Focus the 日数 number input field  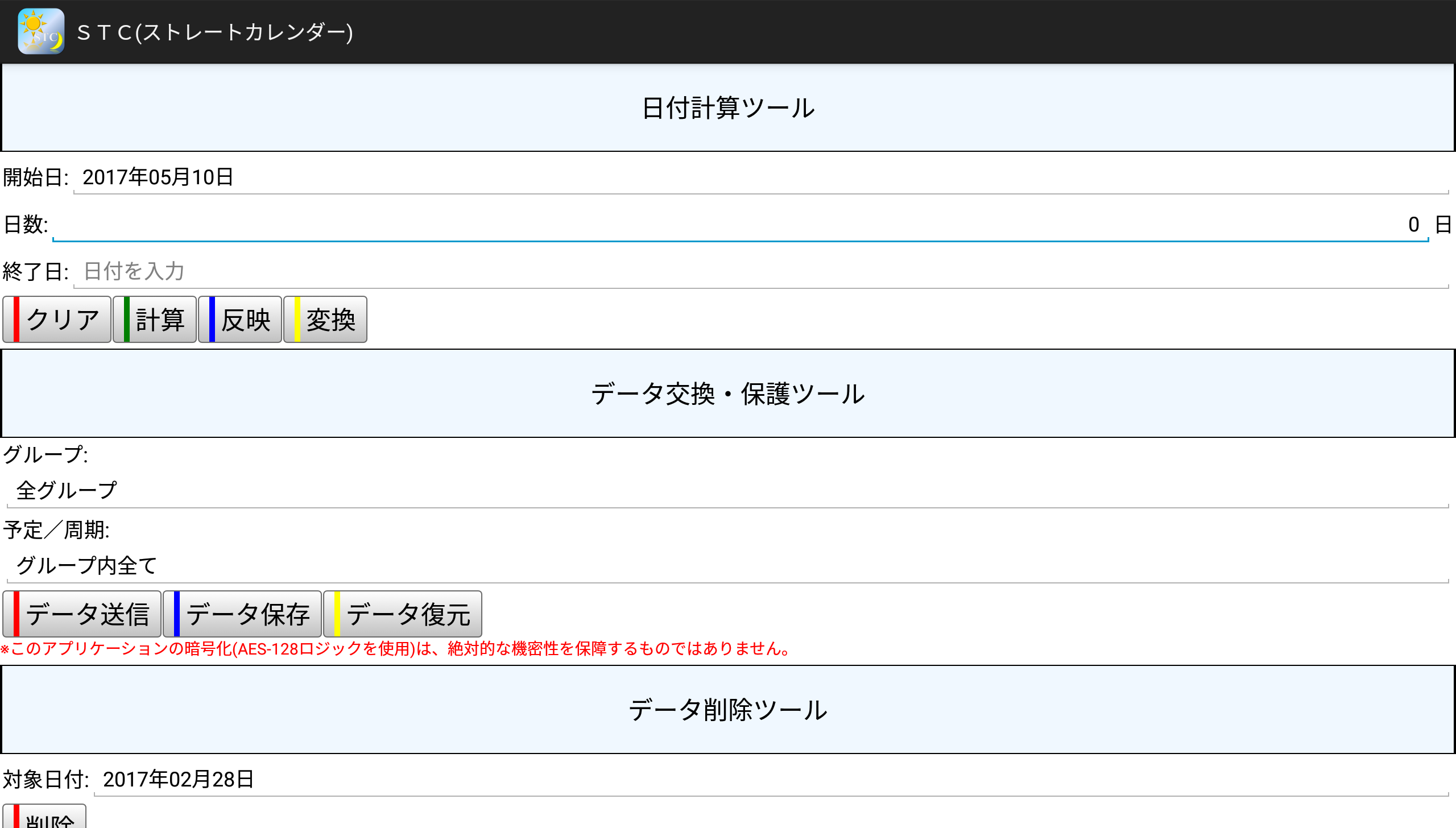(739, 225)
